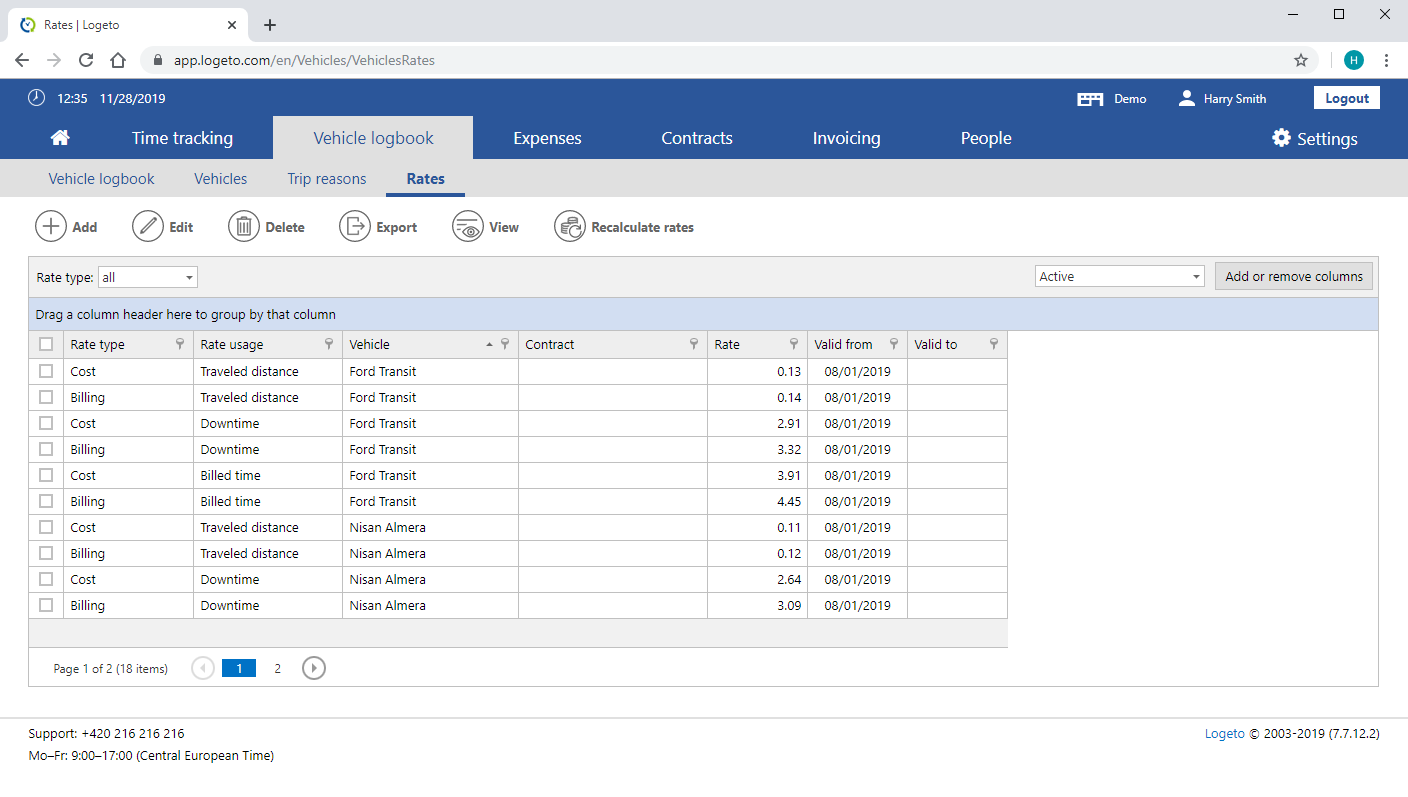Screen dimensions: 1408x797
Task: Click the Delete trash can icon
Action: [244, 227]
